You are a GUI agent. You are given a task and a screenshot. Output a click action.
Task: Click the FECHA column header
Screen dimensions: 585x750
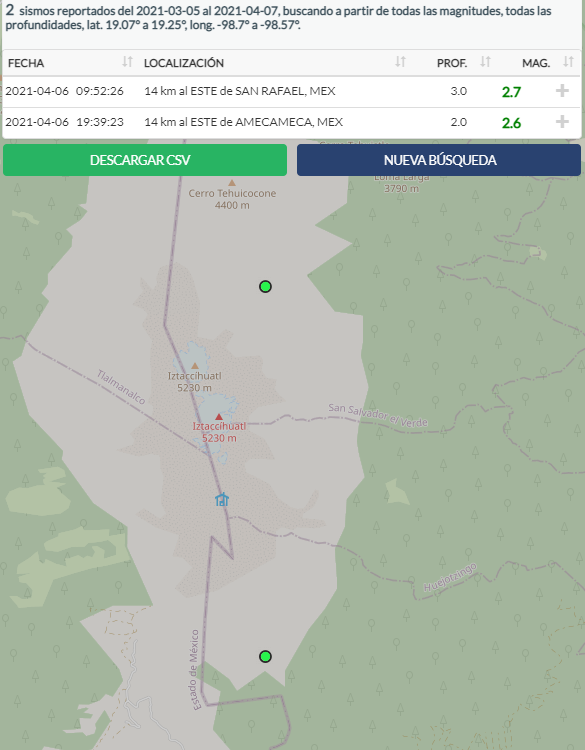pyautogui.click(x=26, y=63)
